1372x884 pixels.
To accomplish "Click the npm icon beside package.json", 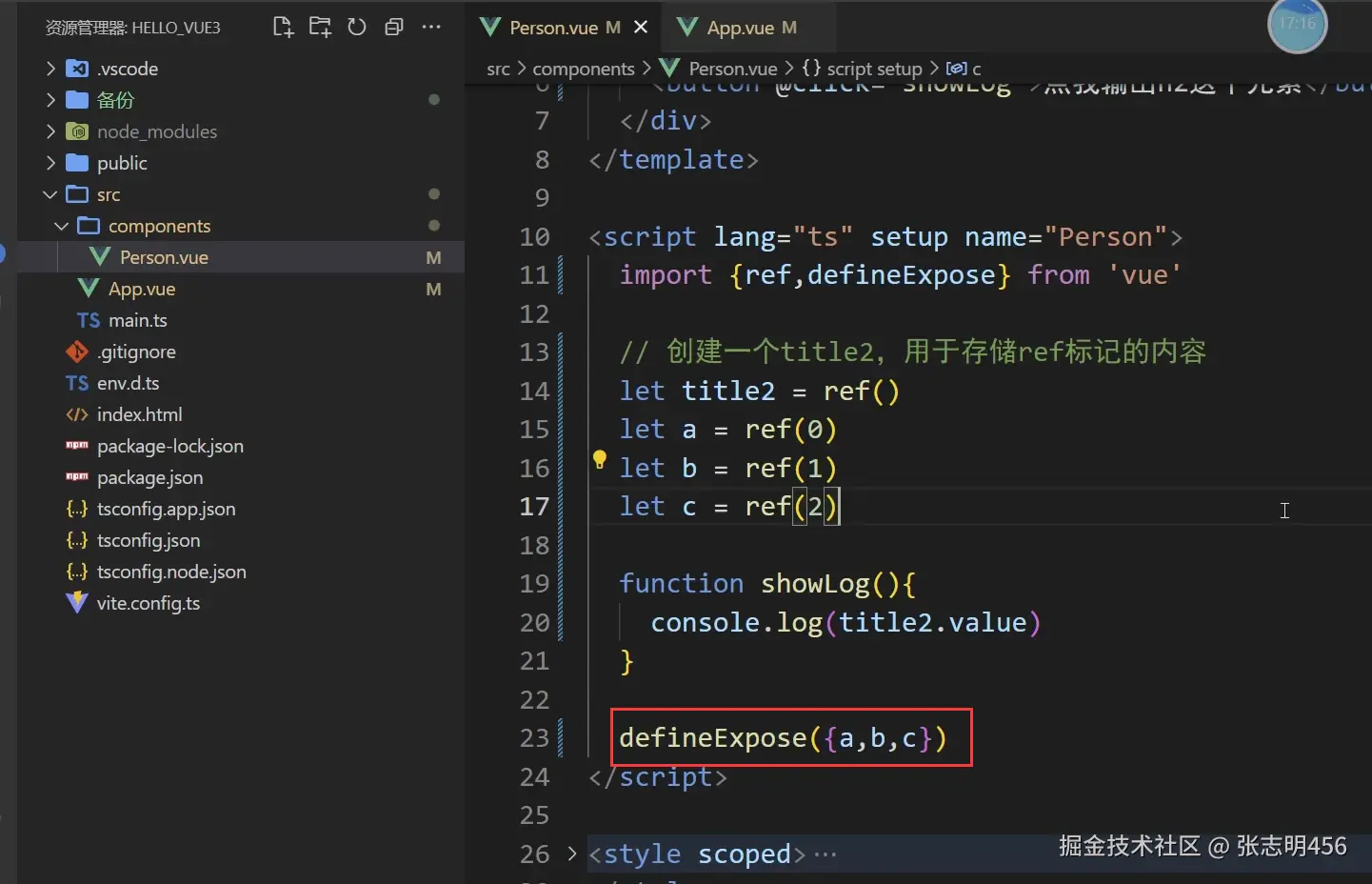I will (x=77, y=476).
